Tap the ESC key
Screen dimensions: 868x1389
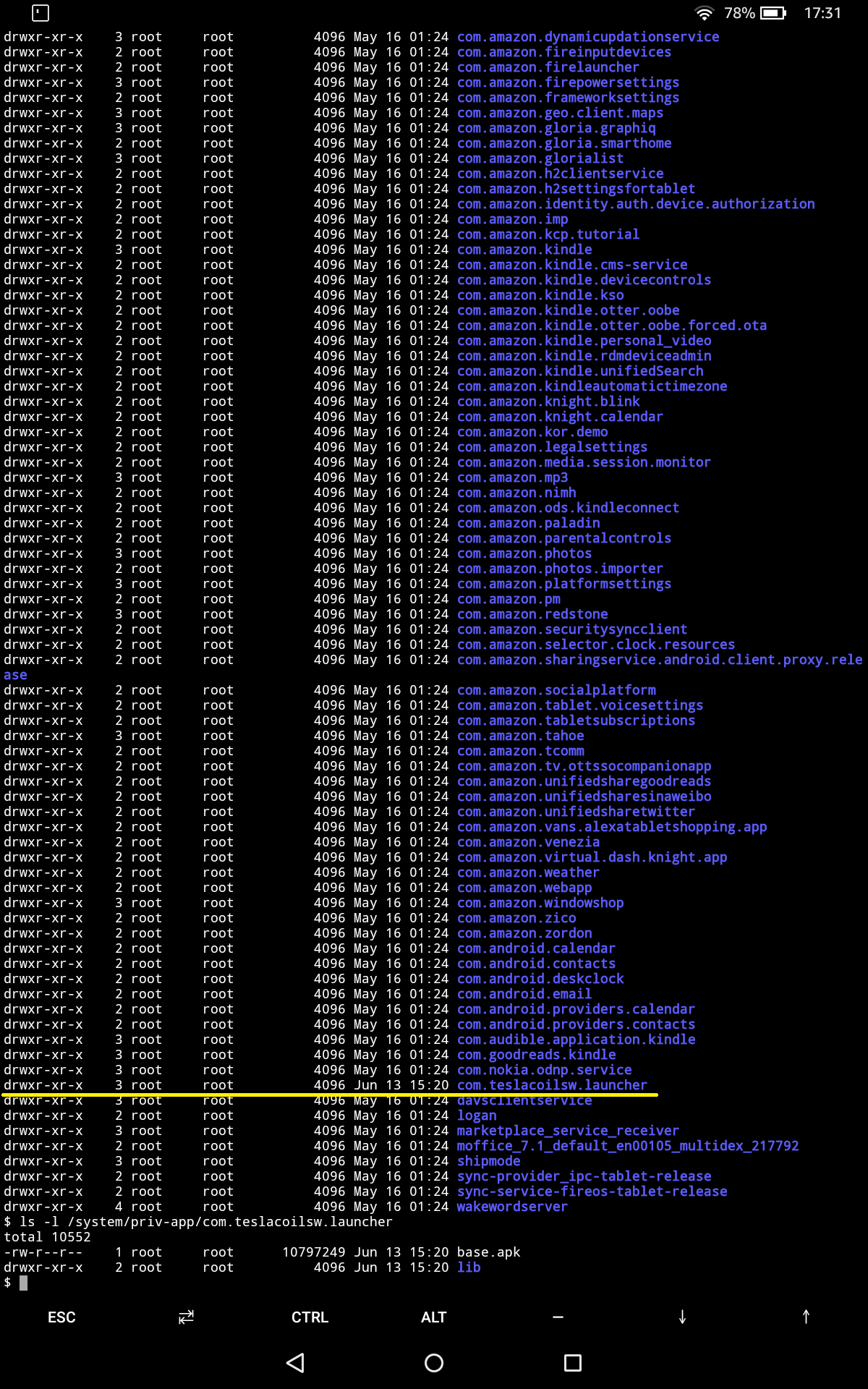tap(61, 1317)
